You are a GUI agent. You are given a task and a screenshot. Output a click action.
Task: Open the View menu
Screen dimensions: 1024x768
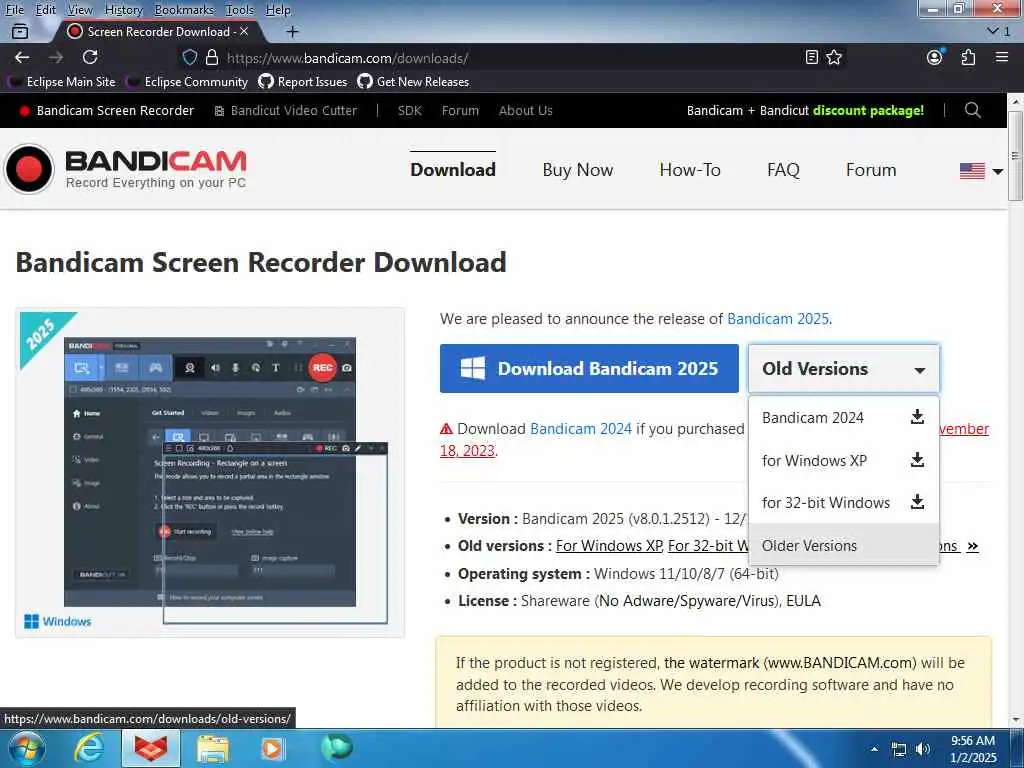(80, 10)
